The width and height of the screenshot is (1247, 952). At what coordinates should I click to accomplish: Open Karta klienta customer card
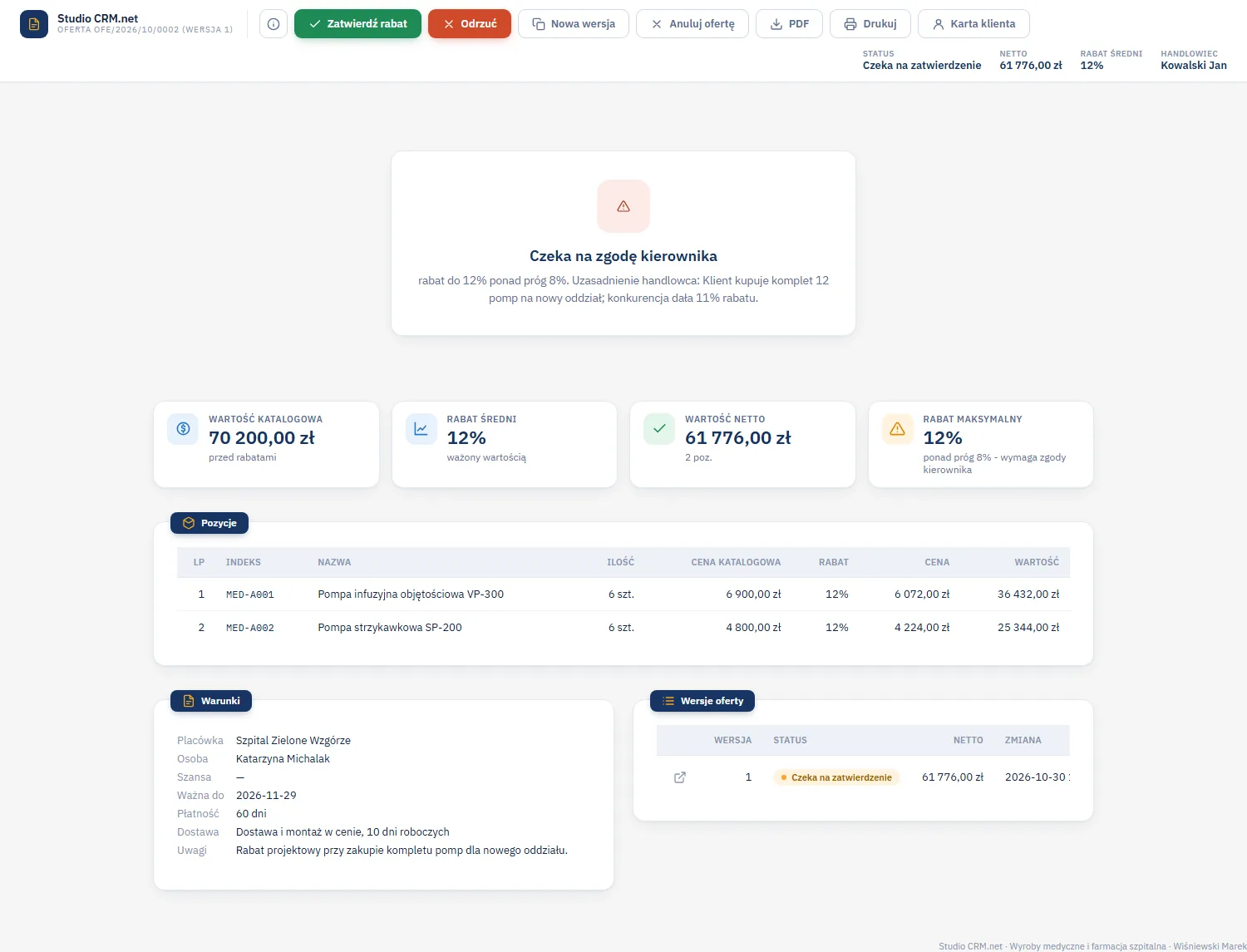[973, 24]
